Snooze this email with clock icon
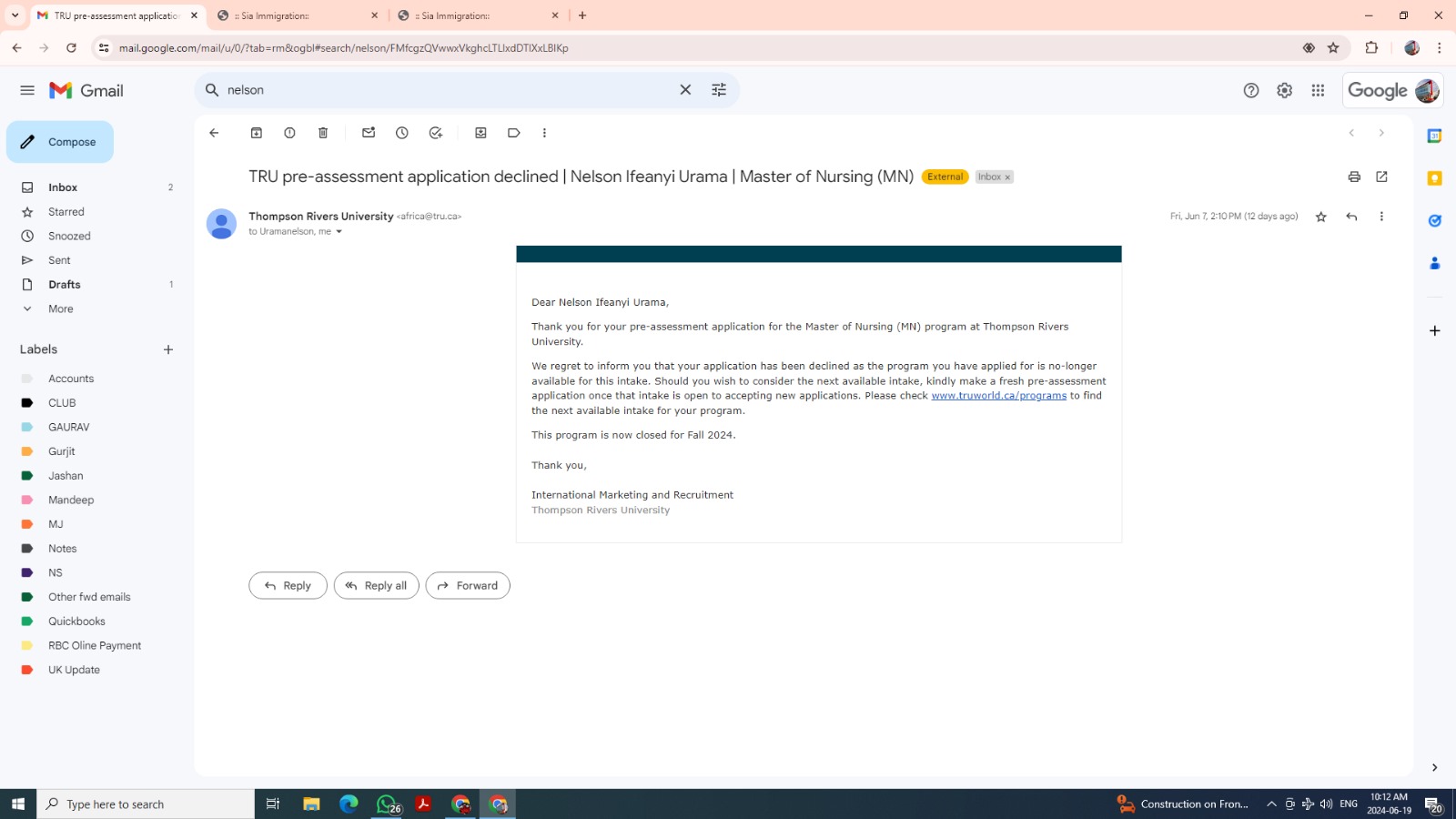Image resolution: width=1456 pixels, height=819 pixels. coord(402,133)
